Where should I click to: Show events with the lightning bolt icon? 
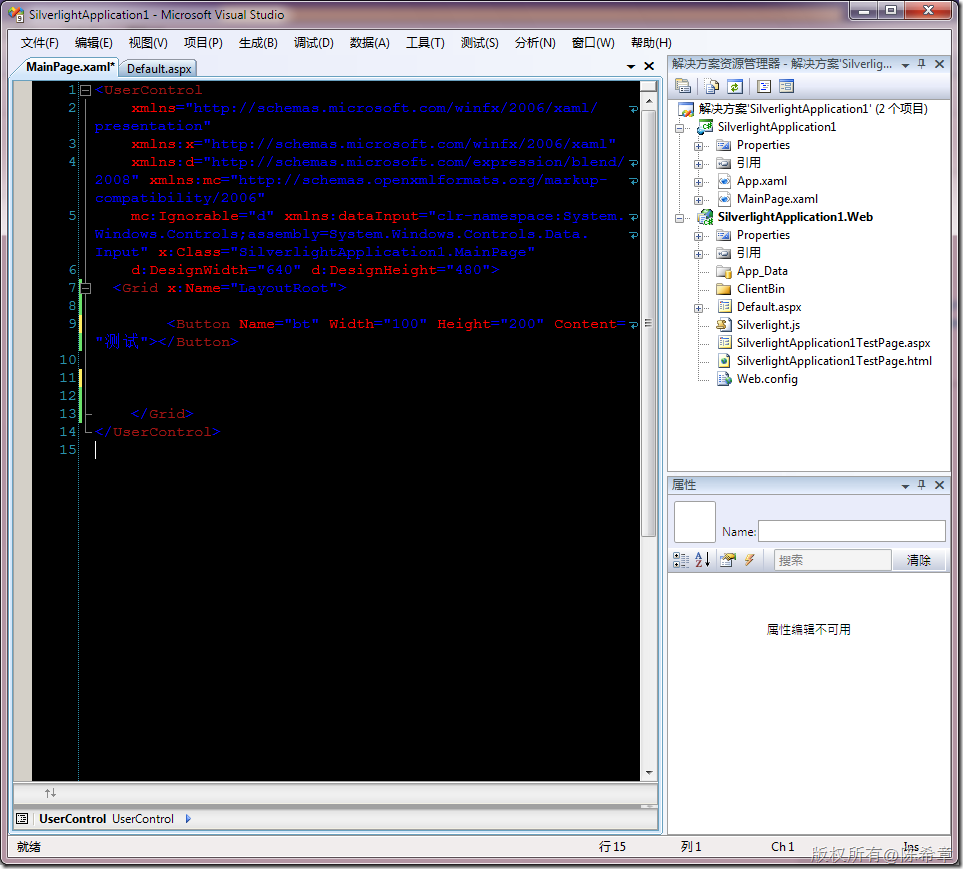pos(749,559)
